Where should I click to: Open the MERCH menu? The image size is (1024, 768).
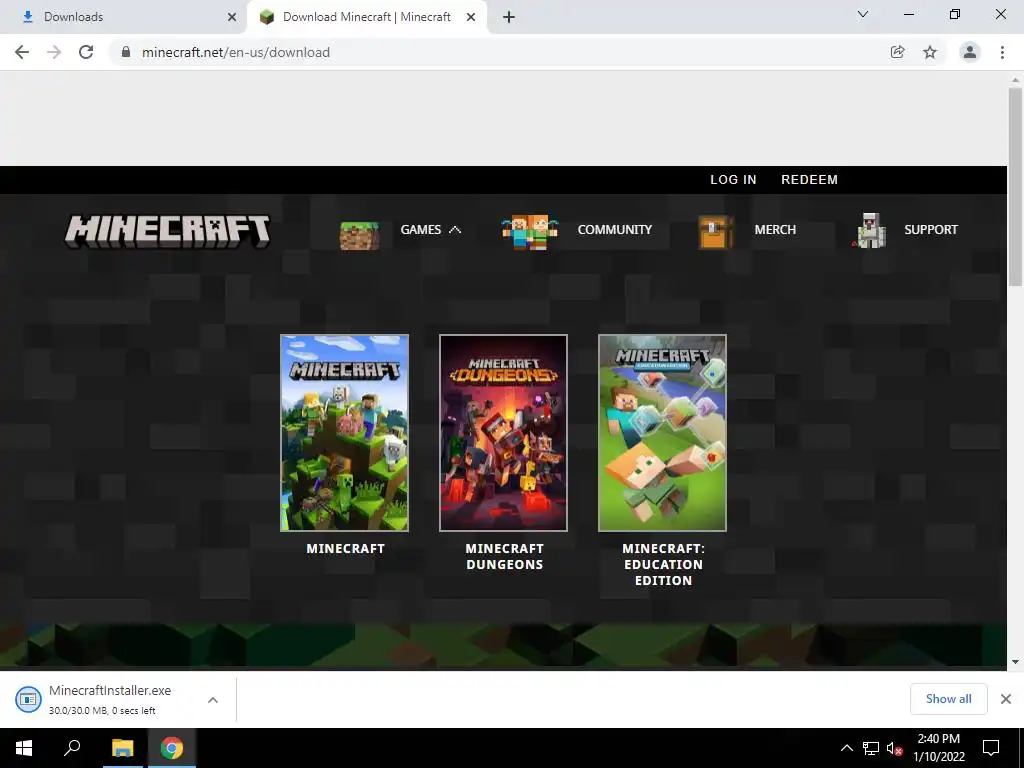(x=775, y=230)
